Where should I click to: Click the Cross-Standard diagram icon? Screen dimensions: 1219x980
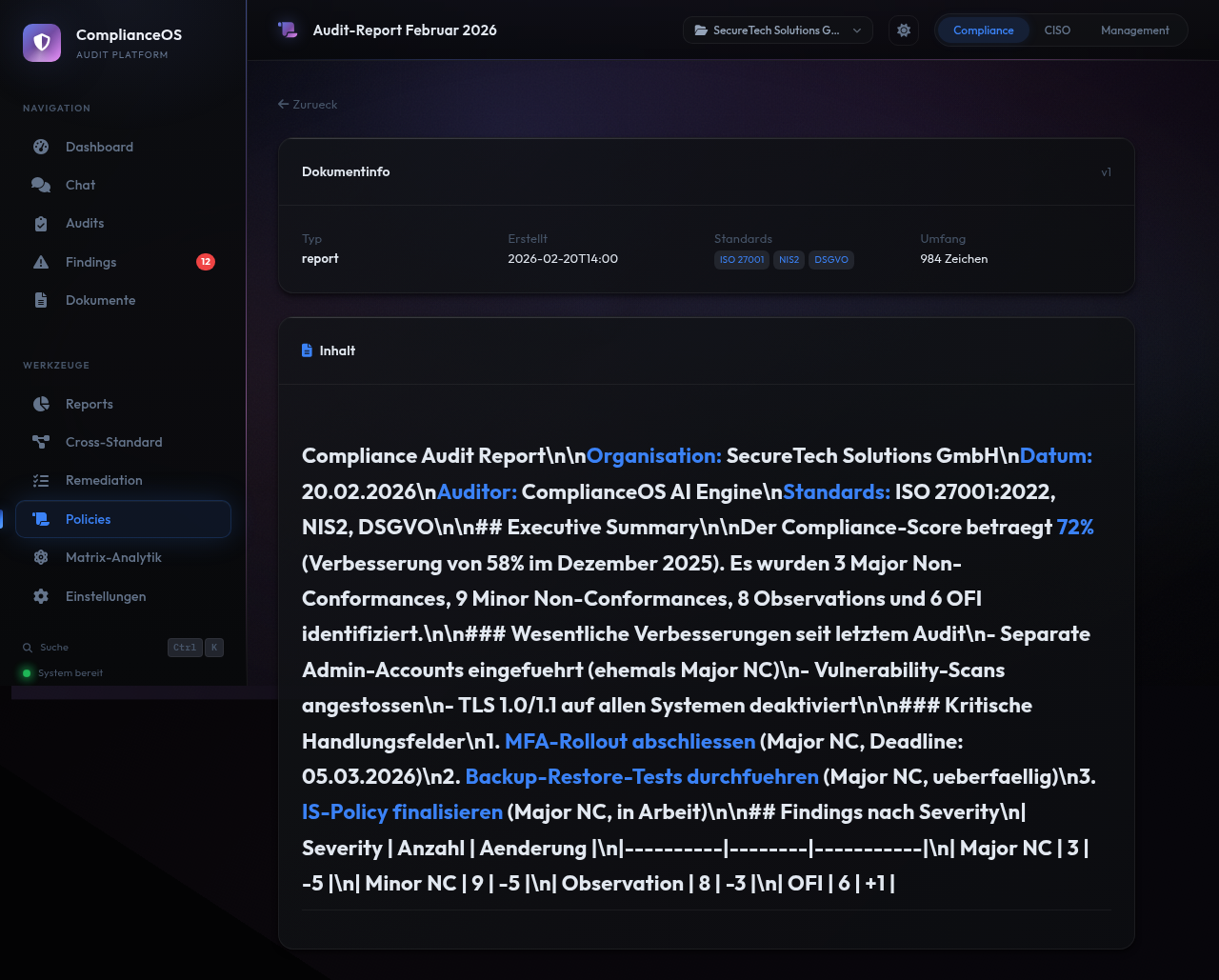(41, 442)
